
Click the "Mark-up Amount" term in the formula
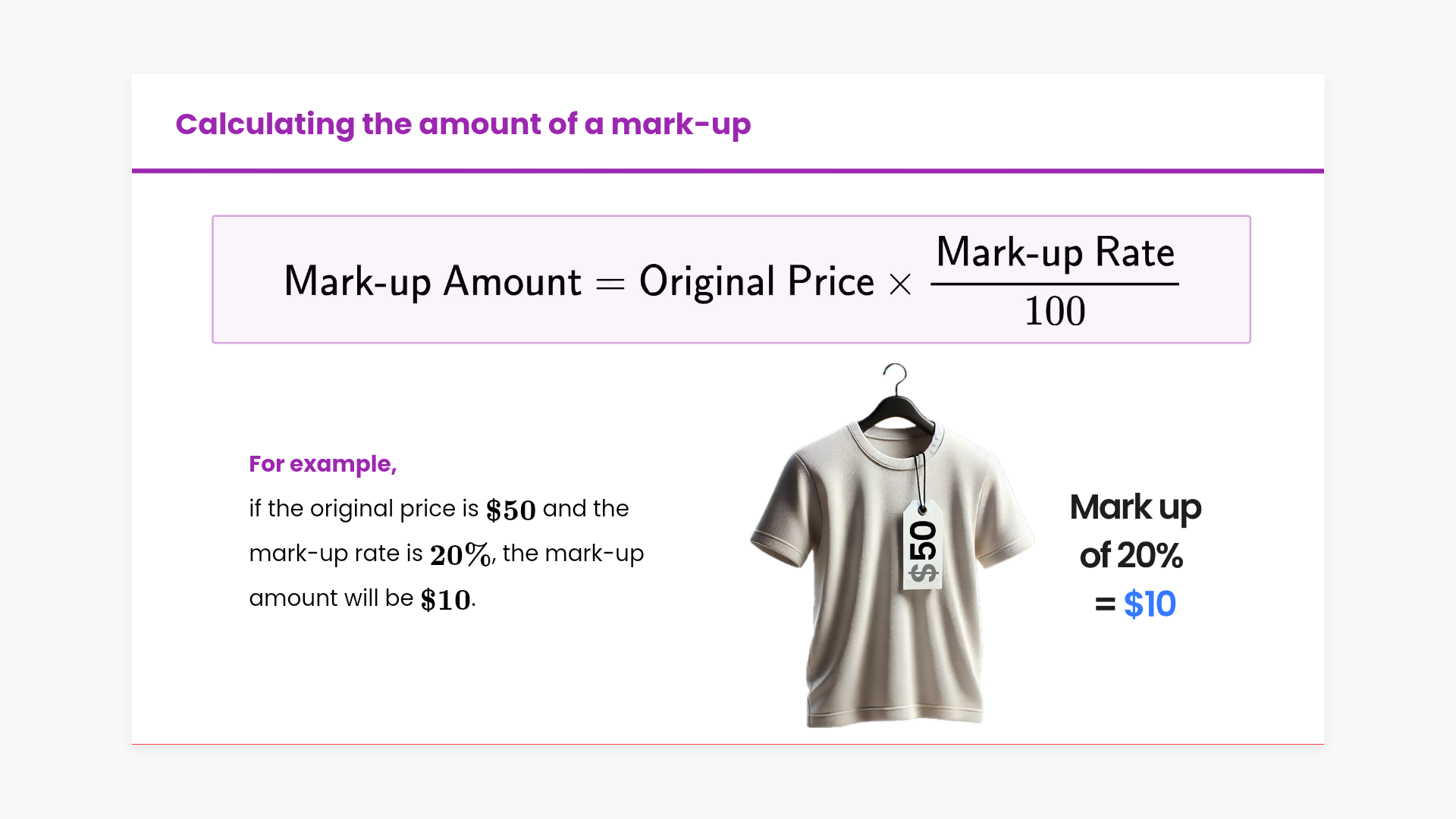[x=432, y=281]
